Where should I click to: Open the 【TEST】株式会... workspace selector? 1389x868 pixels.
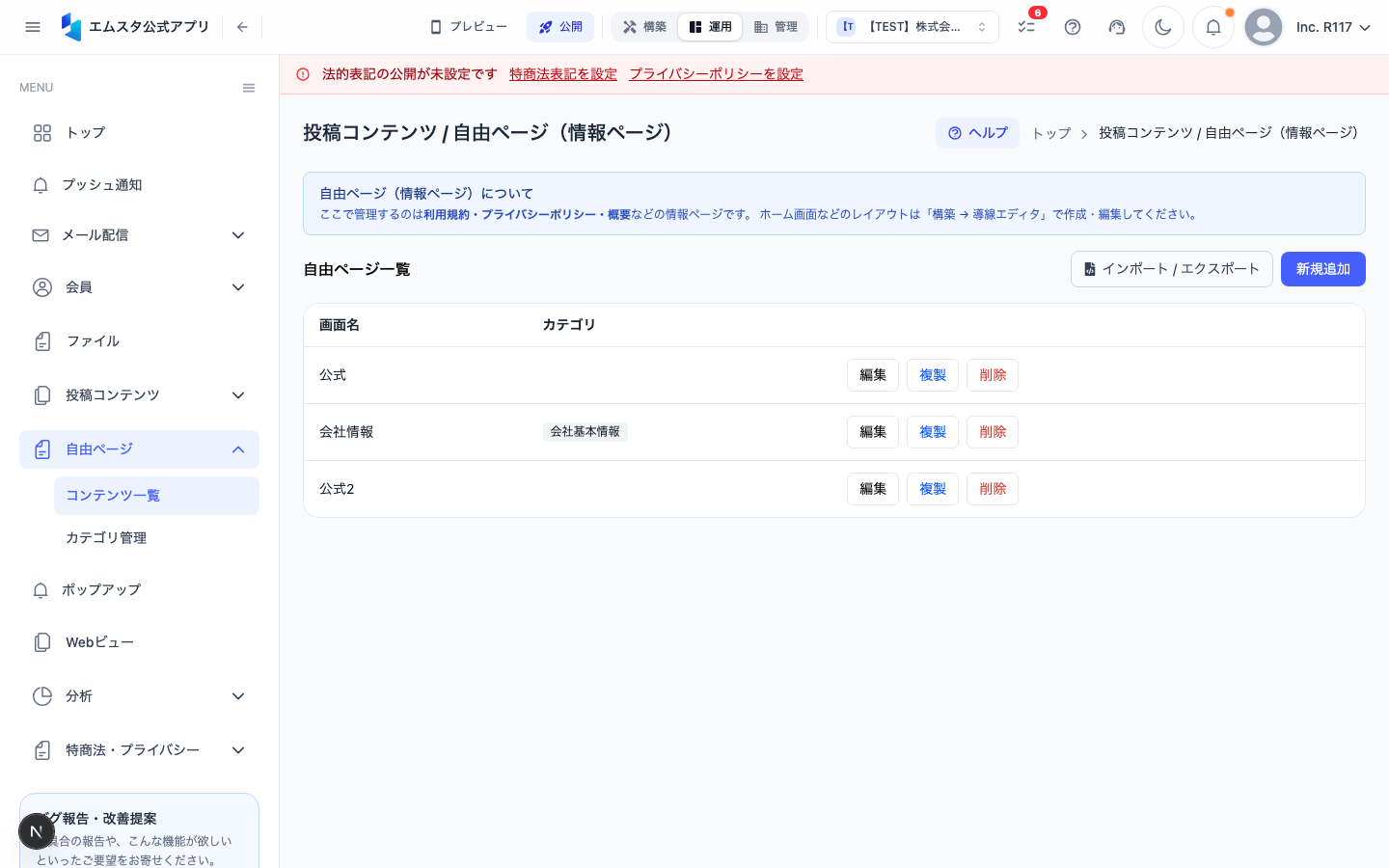click(912, 27)
